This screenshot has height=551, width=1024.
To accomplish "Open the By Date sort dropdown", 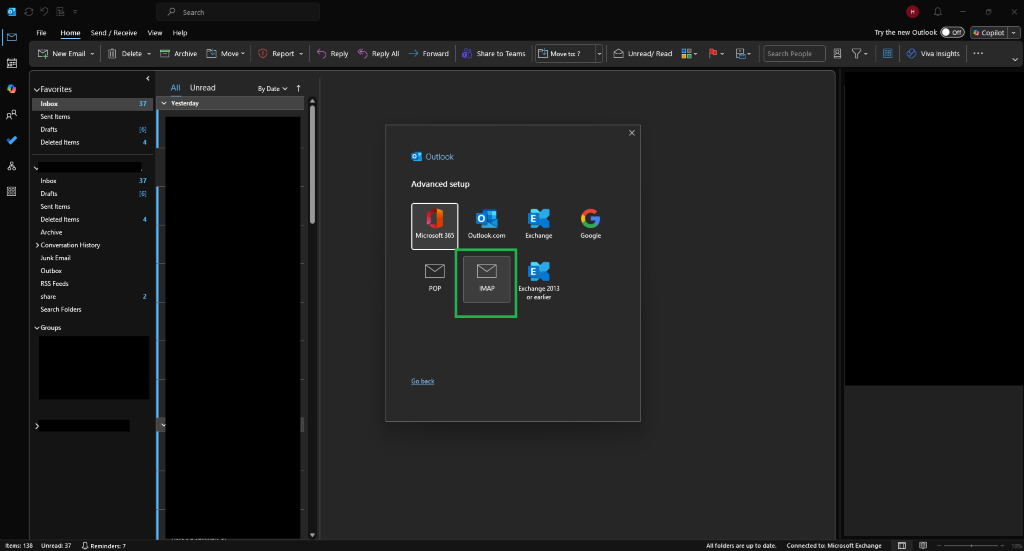I will pos(272,89).
